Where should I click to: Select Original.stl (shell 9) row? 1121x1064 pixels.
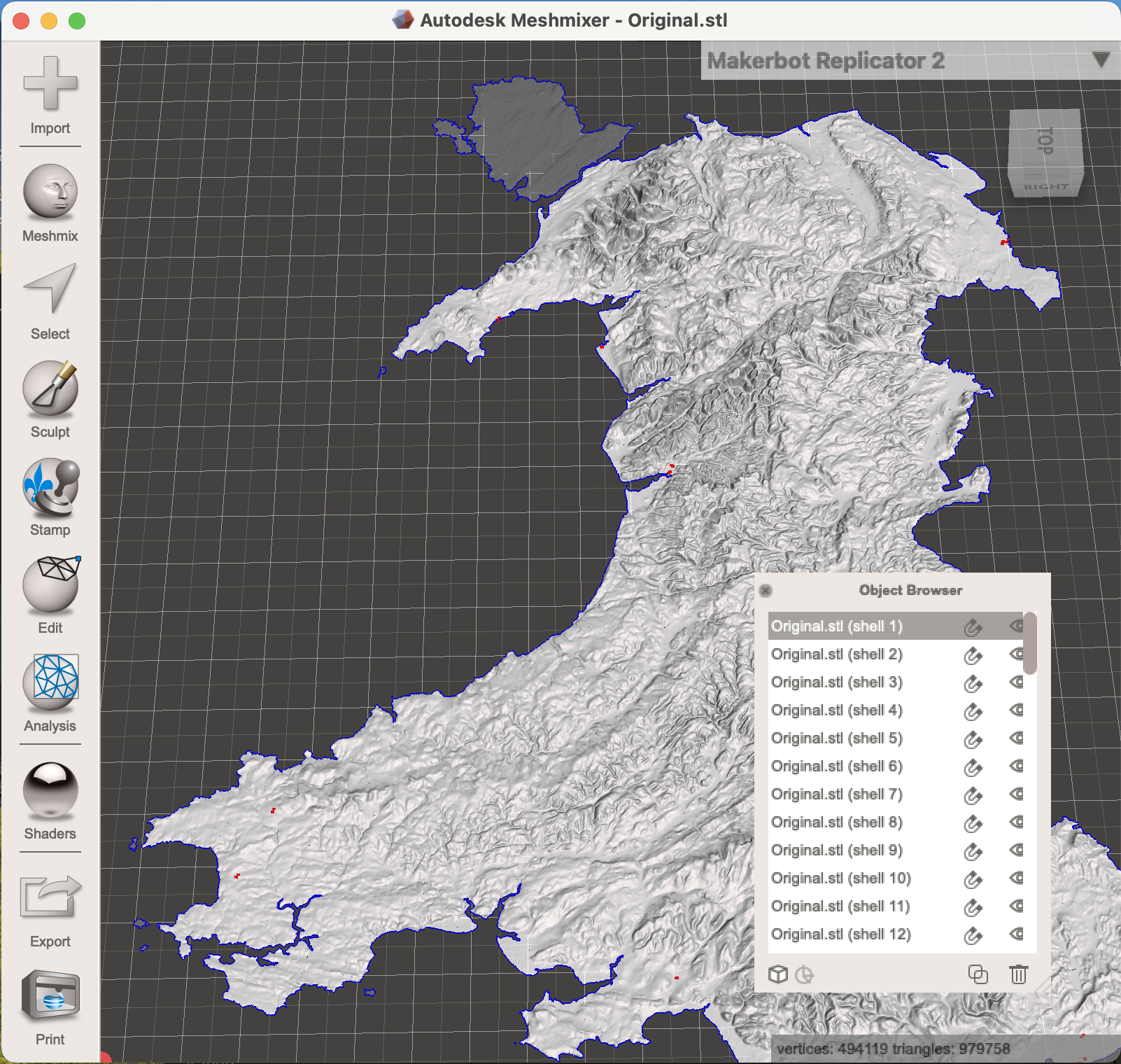click(x=896, y=850)
